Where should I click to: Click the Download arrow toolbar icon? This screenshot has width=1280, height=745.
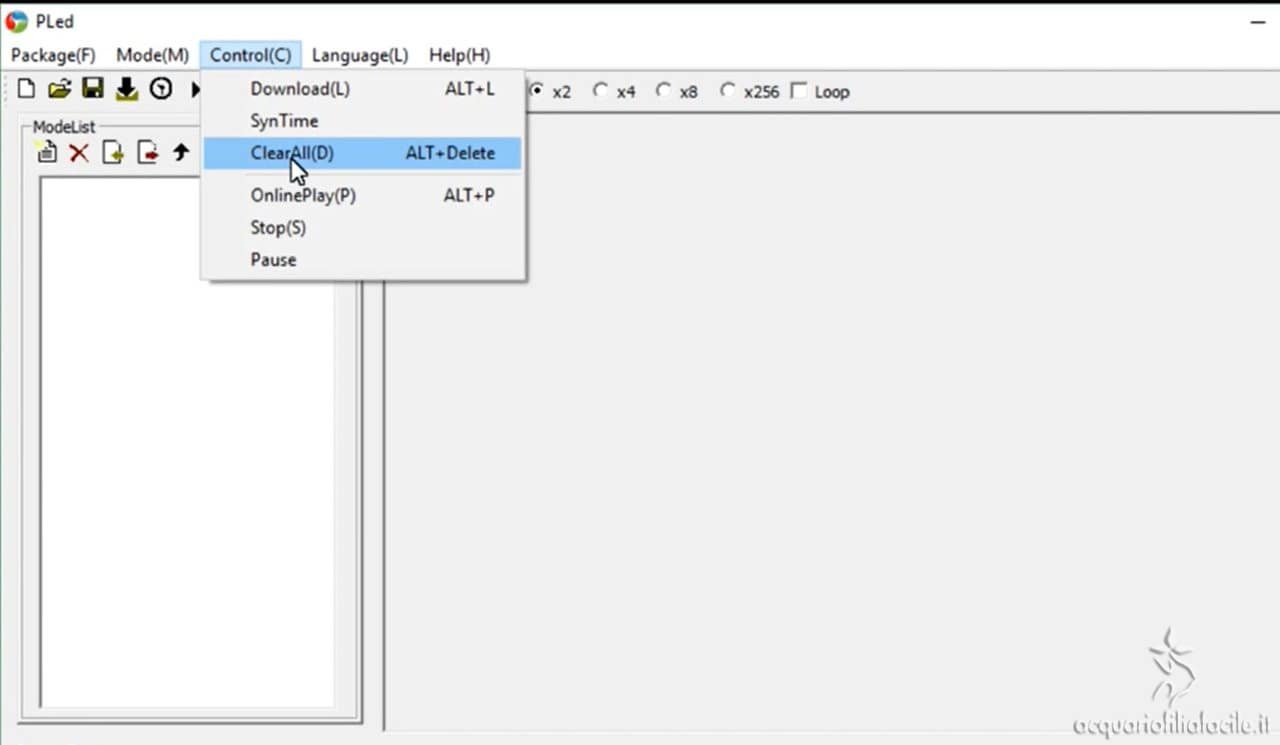tap(126, 90)
